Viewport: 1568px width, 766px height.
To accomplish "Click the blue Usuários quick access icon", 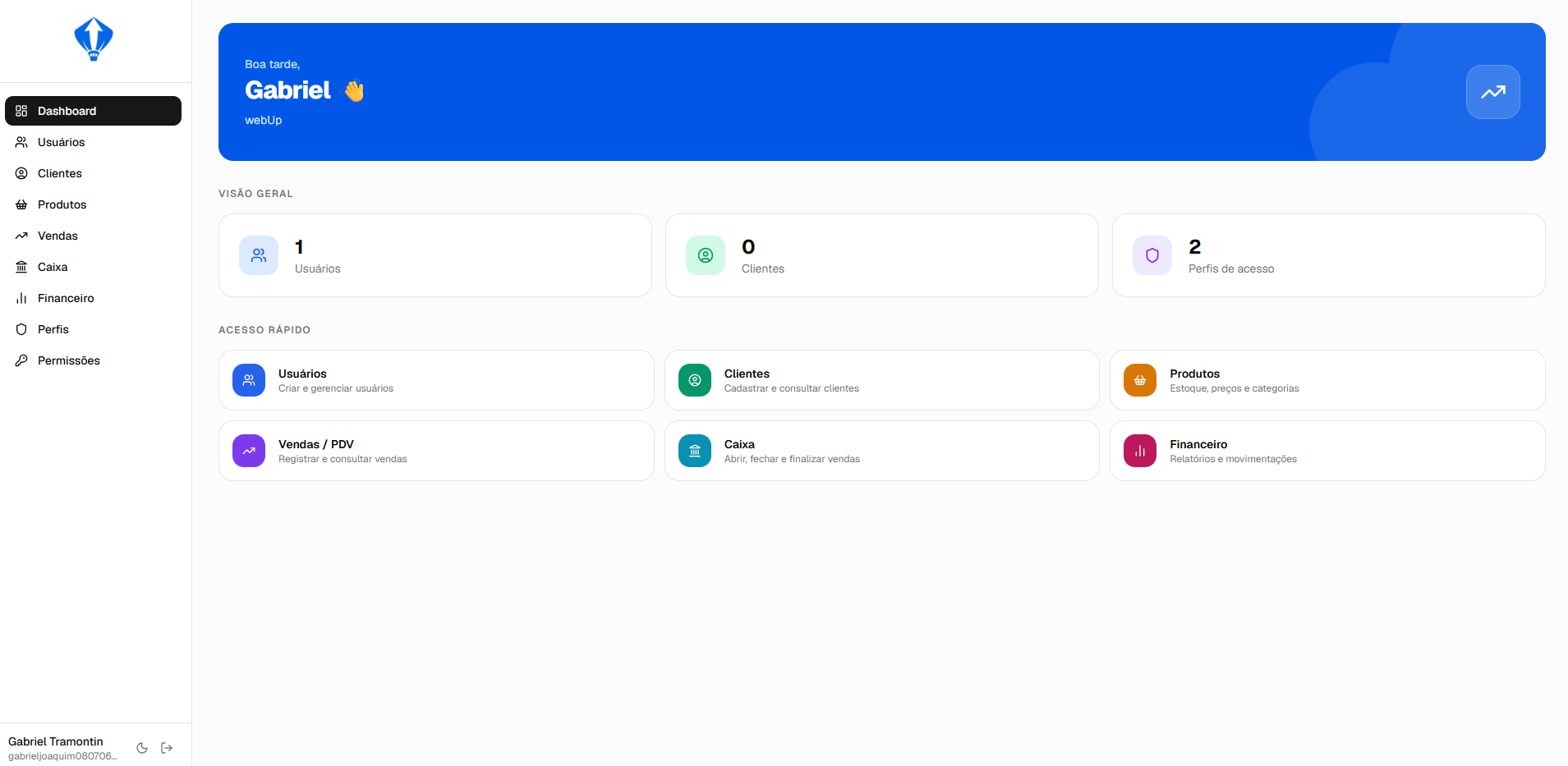I will click(249, 380).
